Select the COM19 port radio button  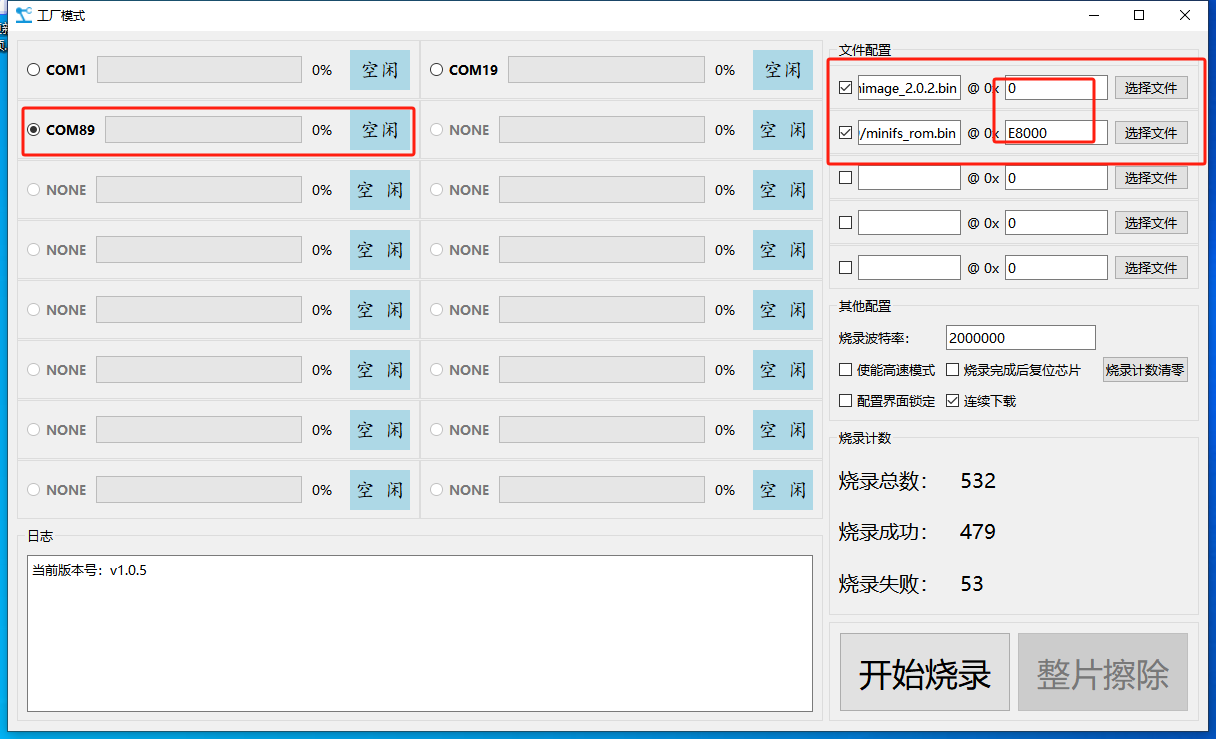tap(437, 70)
